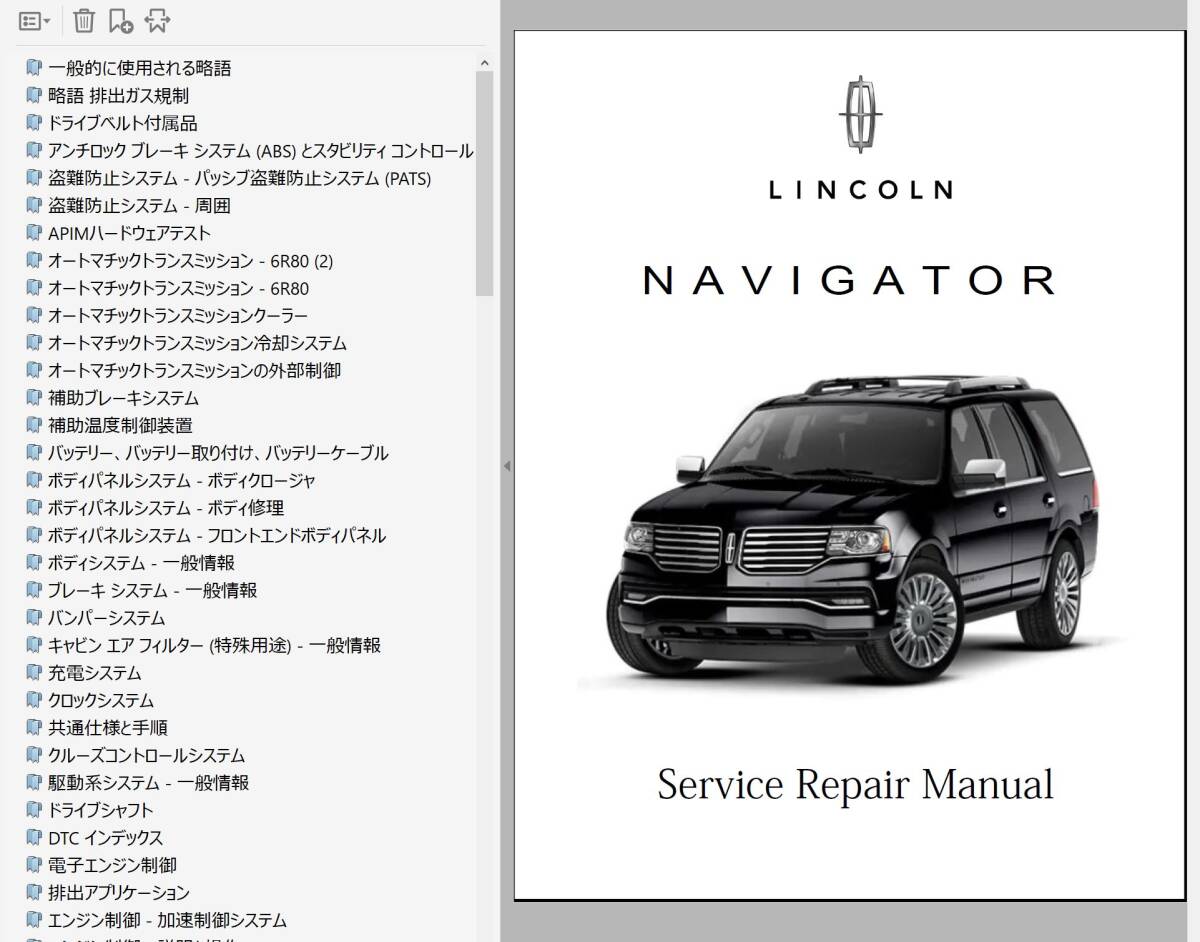Select オートマチックトランスミッションの外部制御 bookmark

[x=195, y=371]
